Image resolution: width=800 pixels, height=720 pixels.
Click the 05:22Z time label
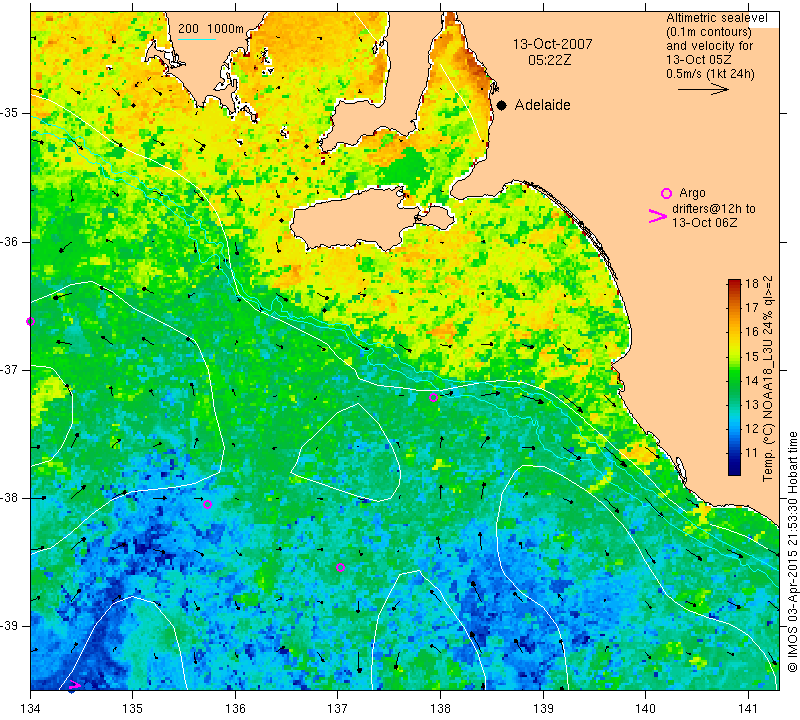tap(549, 60)
